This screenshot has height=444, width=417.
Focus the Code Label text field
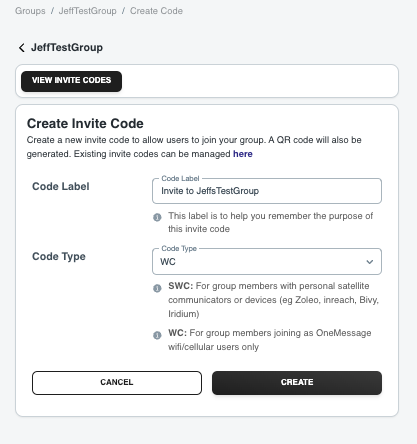click(267, 191)
